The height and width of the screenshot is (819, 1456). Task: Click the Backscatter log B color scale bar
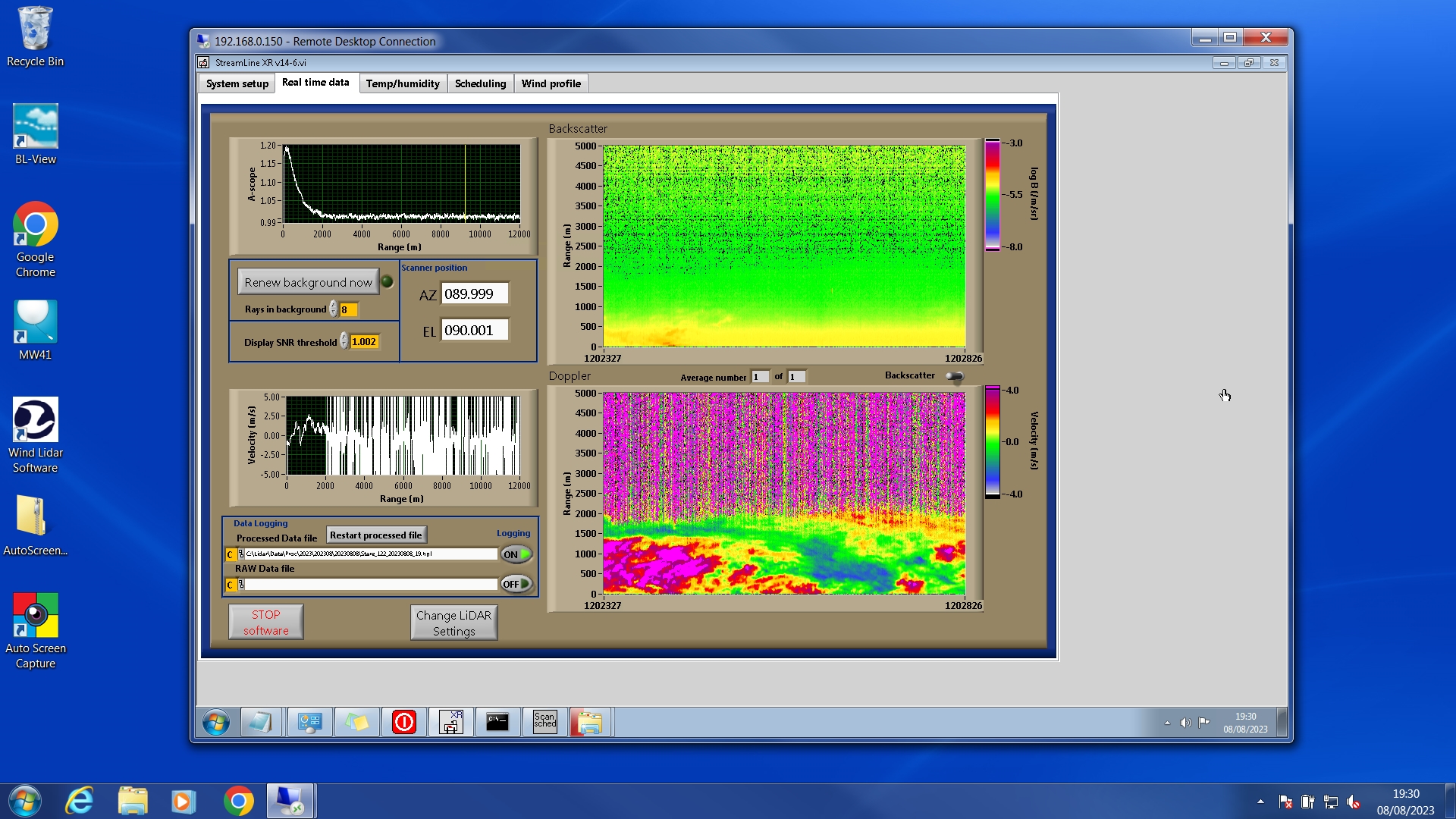(992, 195)
